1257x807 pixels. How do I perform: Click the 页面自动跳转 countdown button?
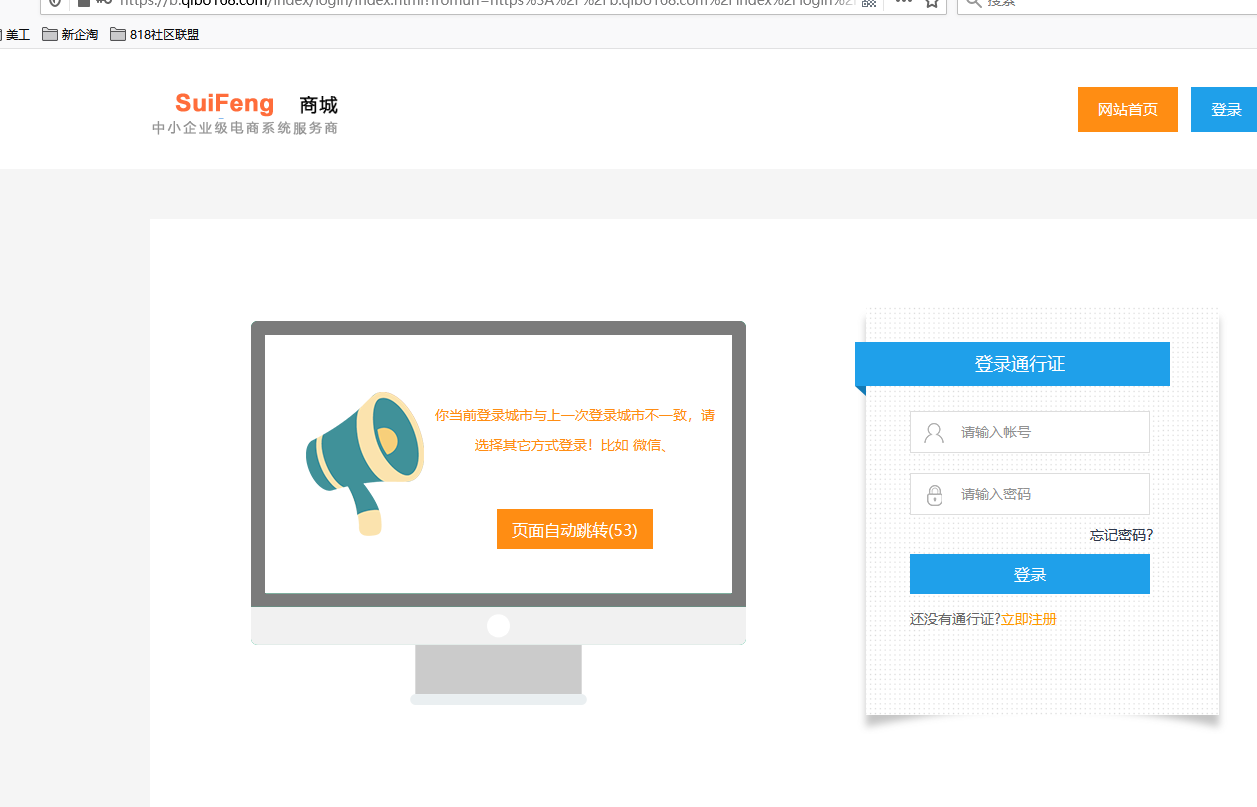pyautogui.click(x=574, y=530)
